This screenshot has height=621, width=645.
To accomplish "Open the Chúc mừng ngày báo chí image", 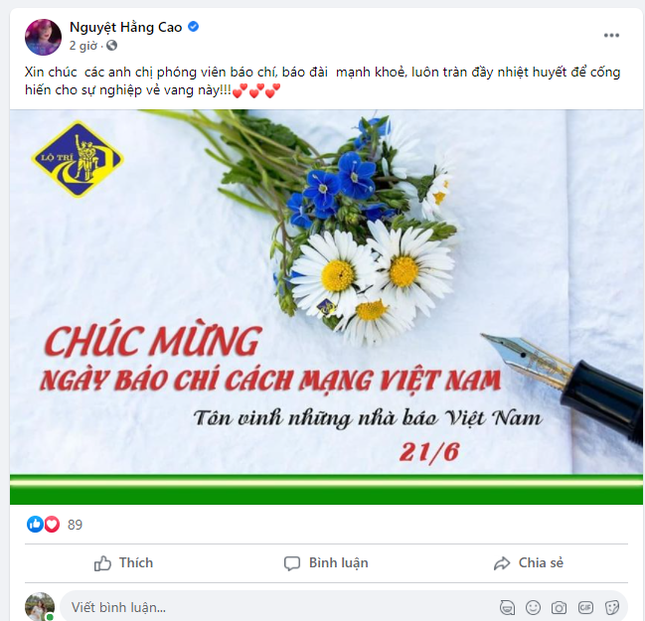I will [326, 307].
